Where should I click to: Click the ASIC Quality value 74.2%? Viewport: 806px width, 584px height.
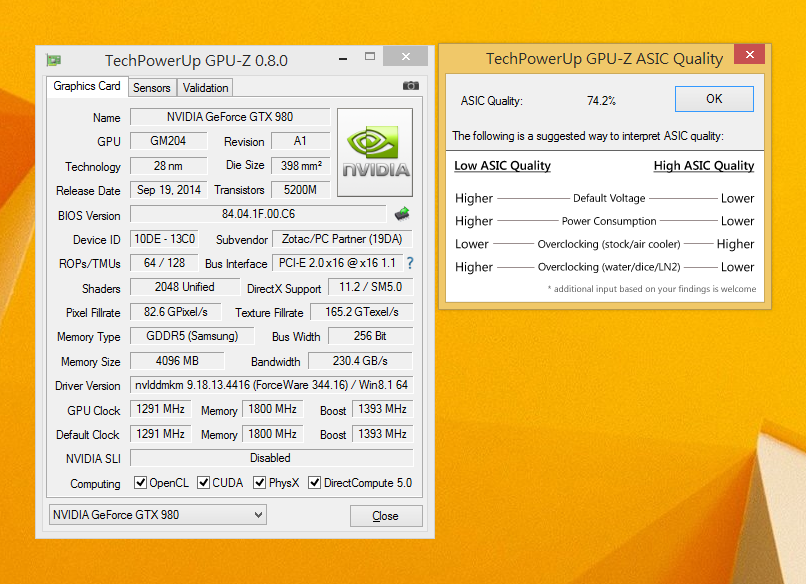601,101
